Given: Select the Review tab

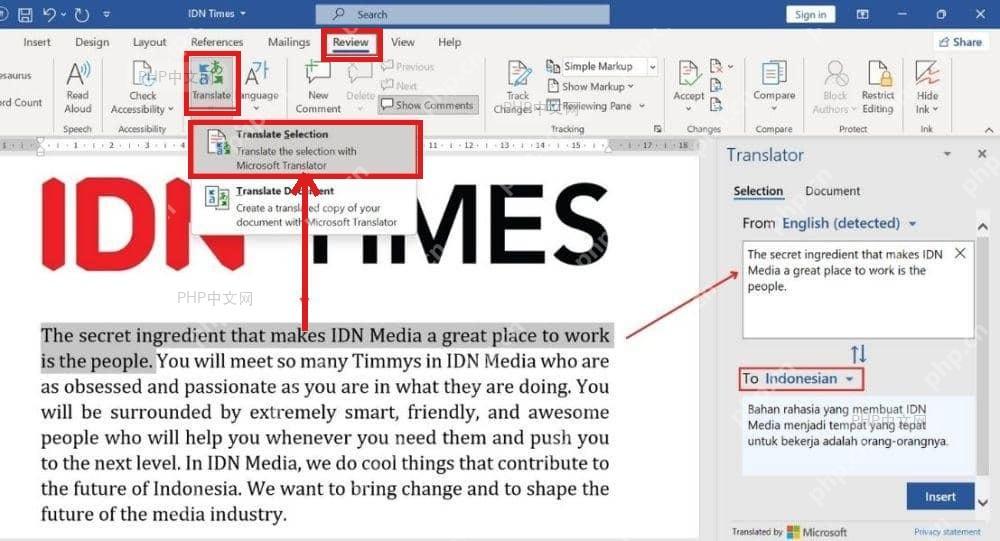Looking at the screenshot, I should click(351, 42).
